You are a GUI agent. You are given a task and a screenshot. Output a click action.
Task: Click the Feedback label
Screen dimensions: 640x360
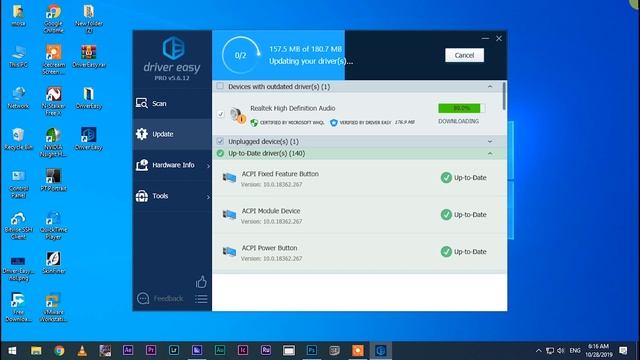coord(168,298)
